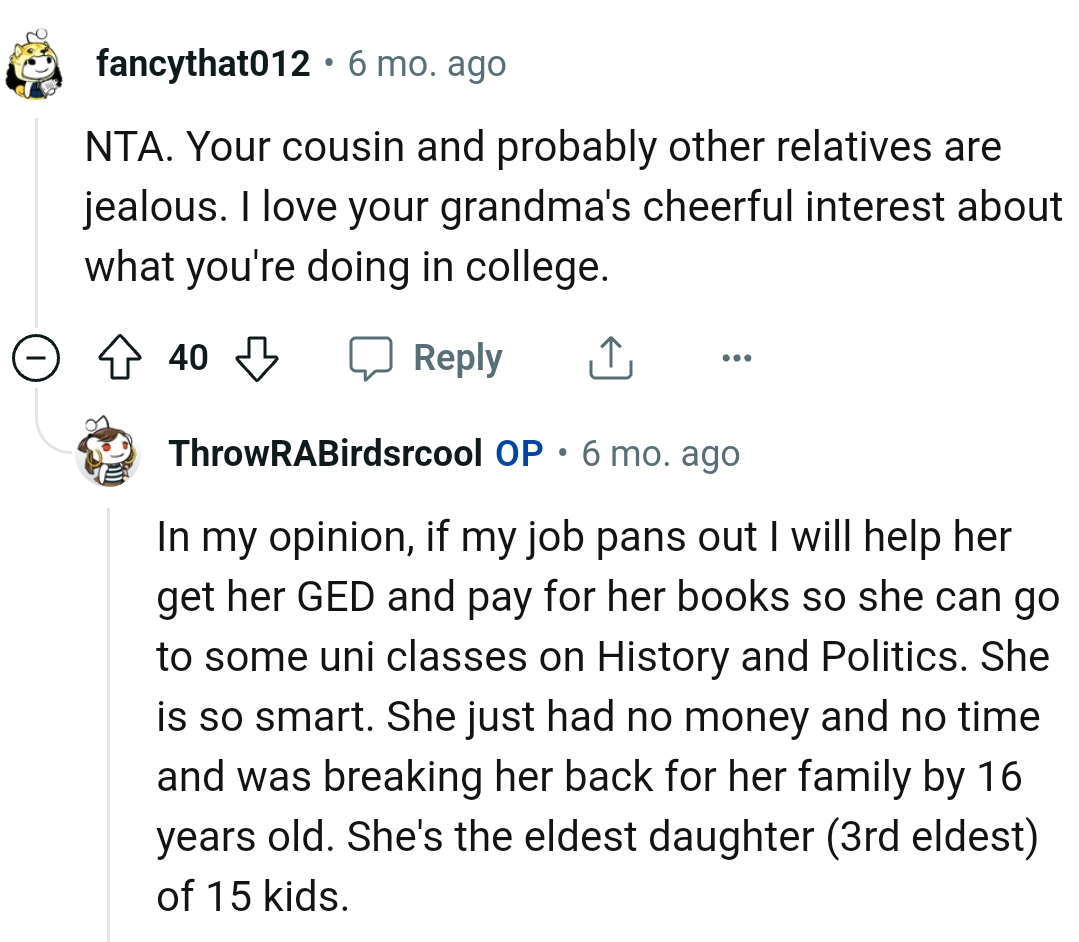Click ThrowRABirdsrcool's profile avatar
The height and width of the screenshot is (942, 1079).
click(x=110, y=453)
